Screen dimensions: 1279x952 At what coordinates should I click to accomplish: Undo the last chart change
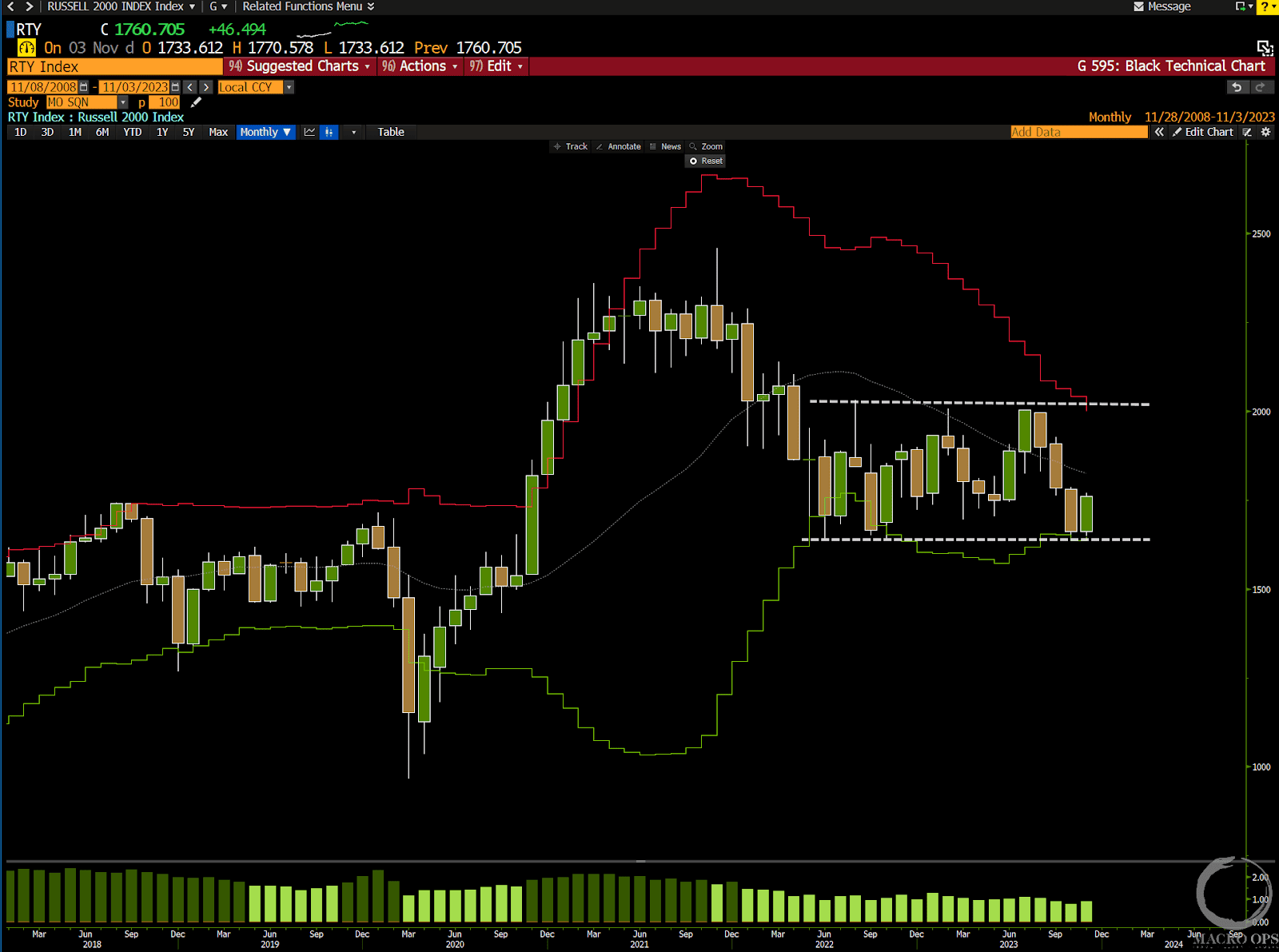(x=1237, y=87)
